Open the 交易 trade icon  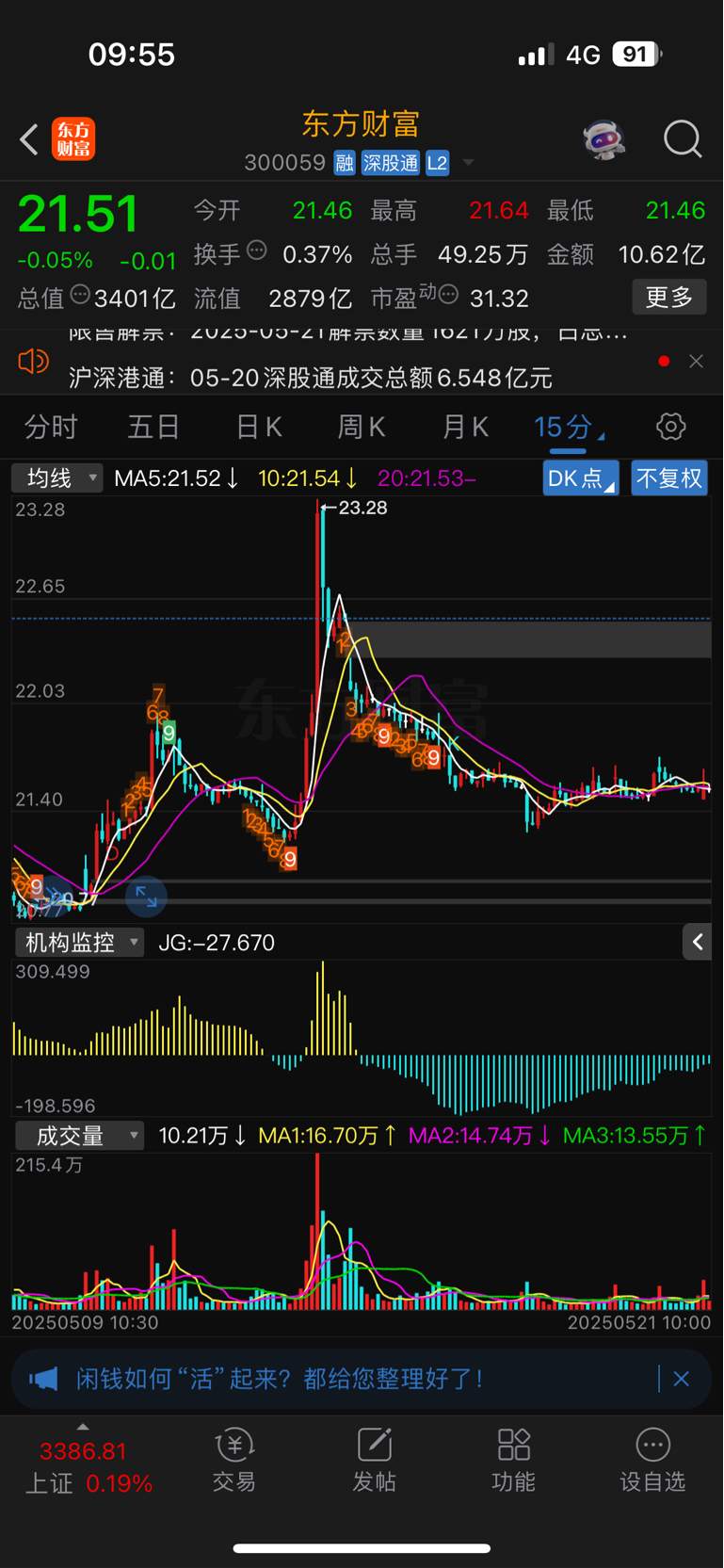234,1460
